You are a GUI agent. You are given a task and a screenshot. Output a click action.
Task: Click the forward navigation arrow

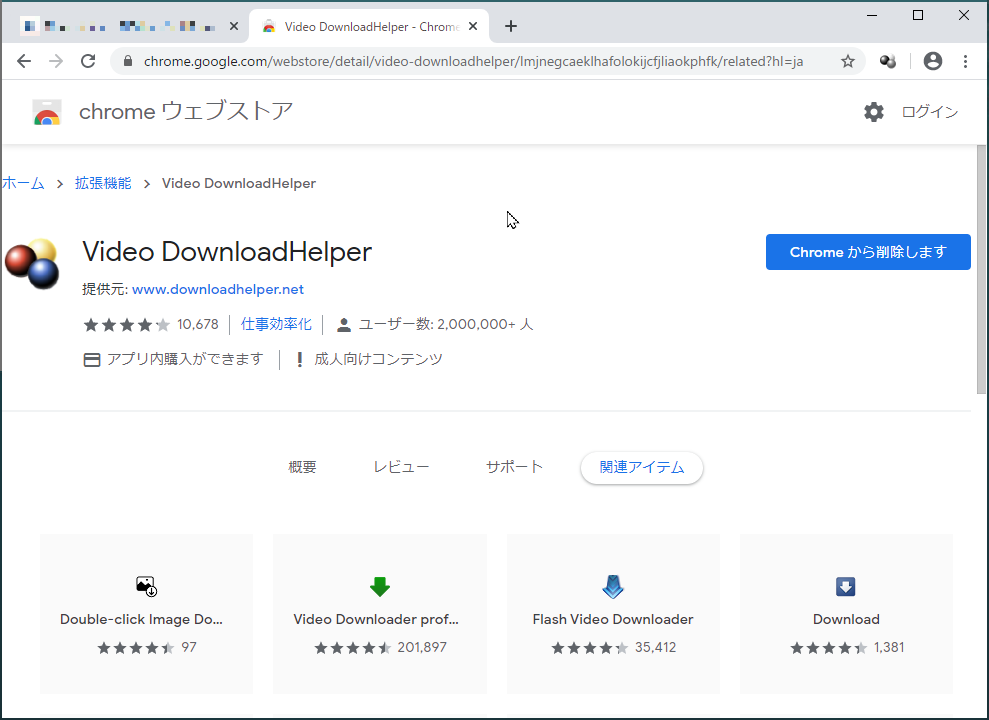pyautogui.click(x=56, y=61)
